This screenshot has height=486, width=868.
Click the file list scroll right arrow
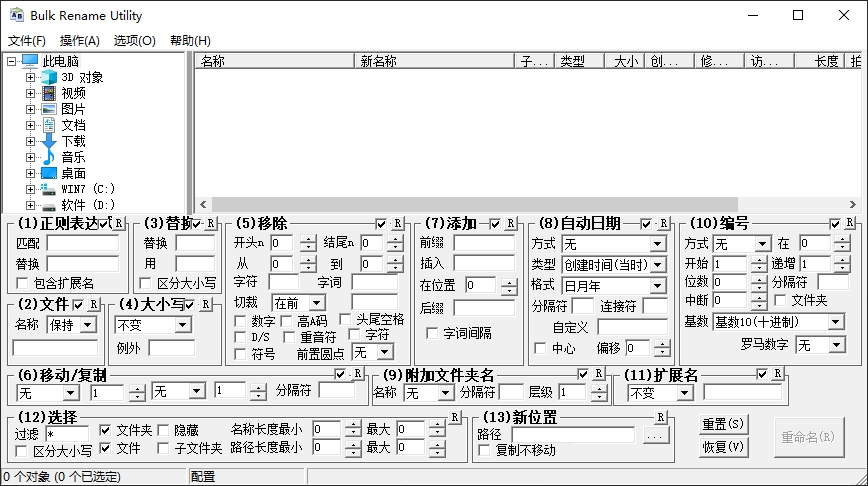(x=852, y=204)
